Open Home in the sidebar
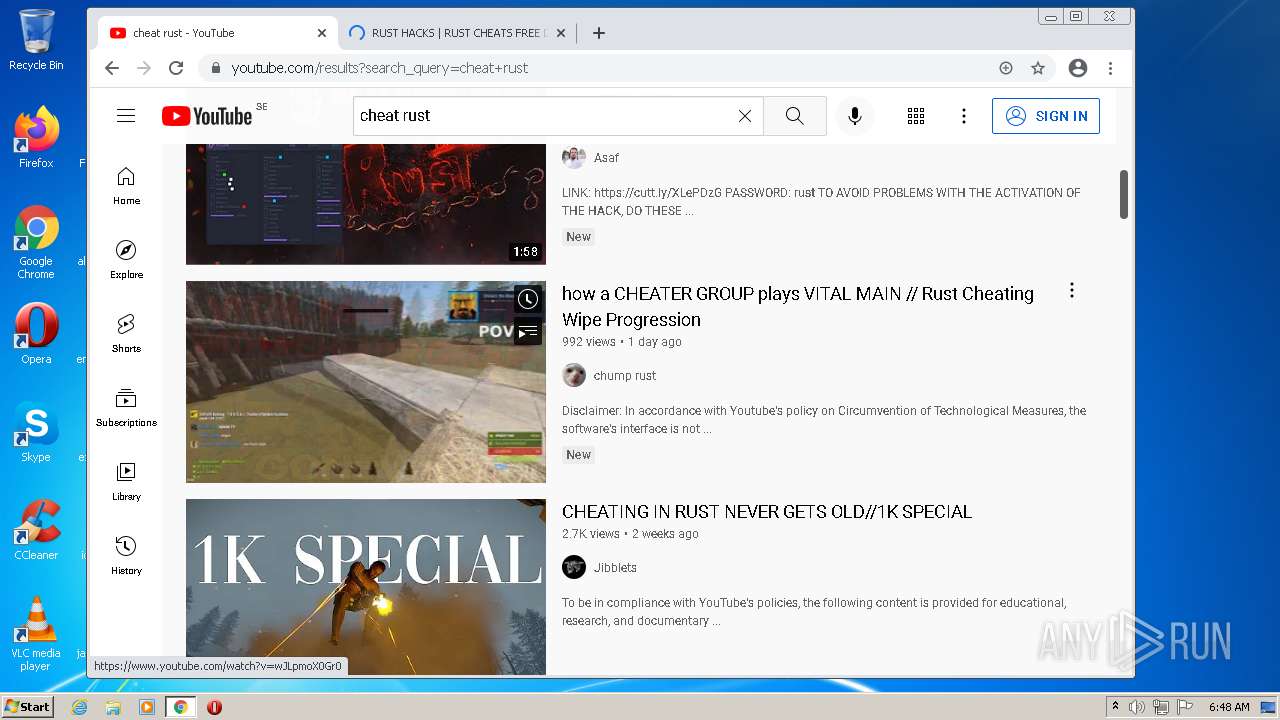The height and width of the screenshot is (720, 1280). (x=126, y=186)
